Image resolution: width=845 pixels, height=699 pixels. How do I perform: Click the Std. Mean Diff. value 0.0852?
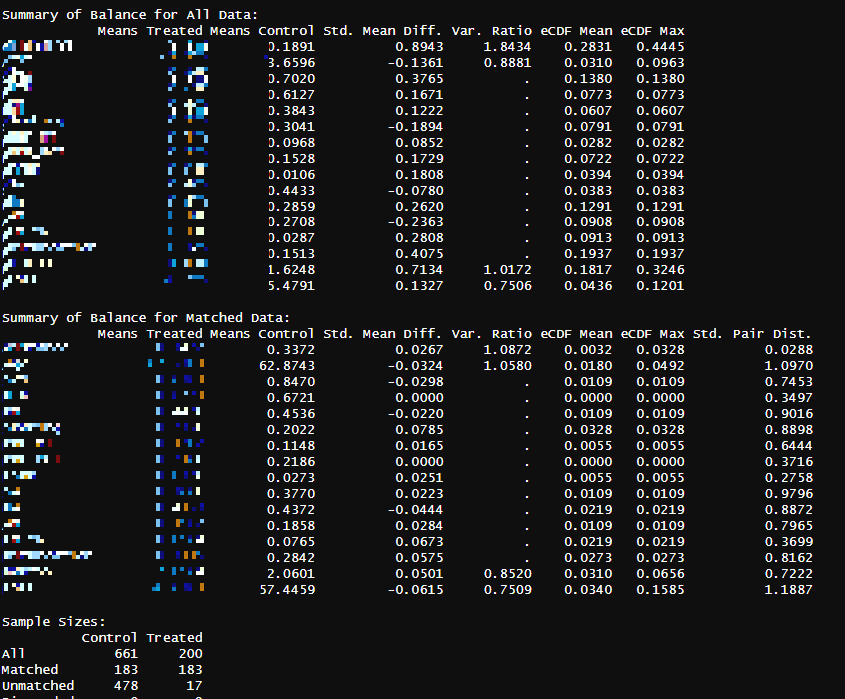click(x=419, y=143)
